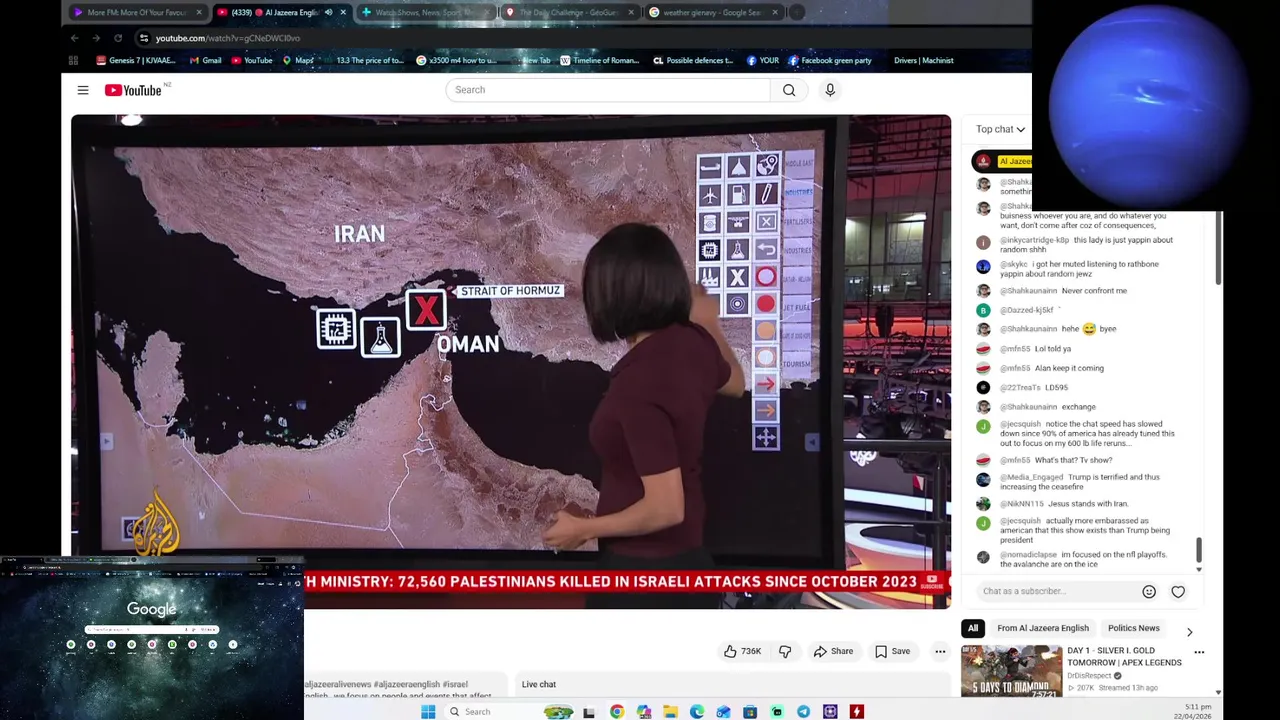Open Google Chrome from the taskbar
The image size is (1280, 720).
click(x=617, y=711)
